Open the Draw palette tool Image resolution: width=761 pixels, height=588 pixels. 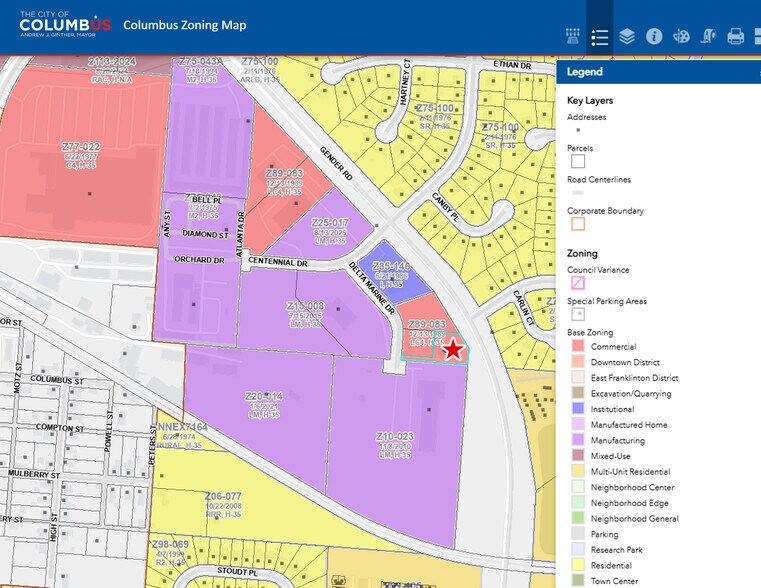[681, 37]
